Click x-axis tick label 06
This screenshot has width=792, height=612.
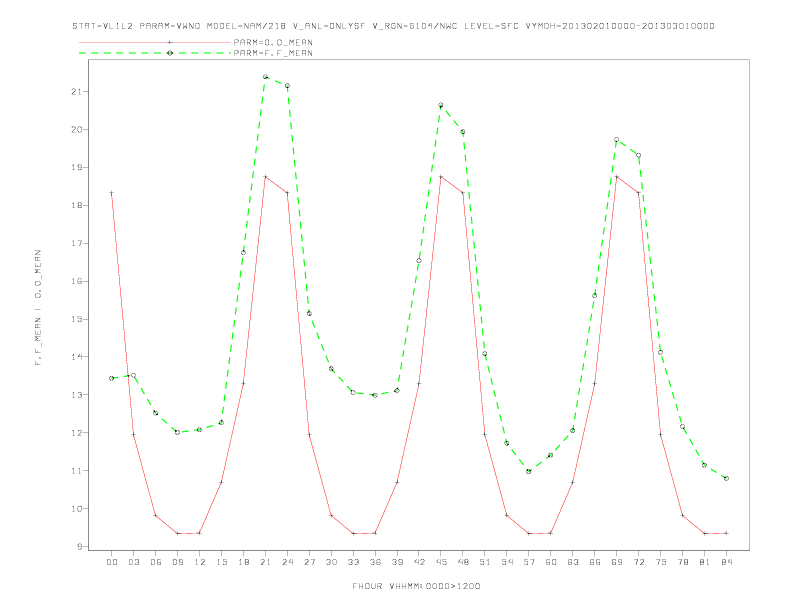click(156, 562)
